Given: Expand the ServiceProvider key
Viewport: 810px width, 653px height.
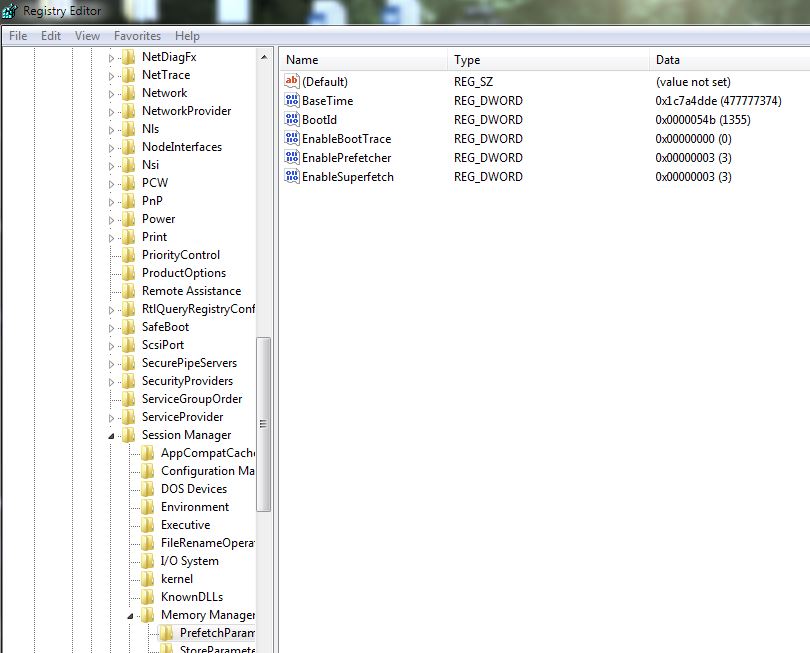Looking at the screenshot, I should [x=111, y=418].
